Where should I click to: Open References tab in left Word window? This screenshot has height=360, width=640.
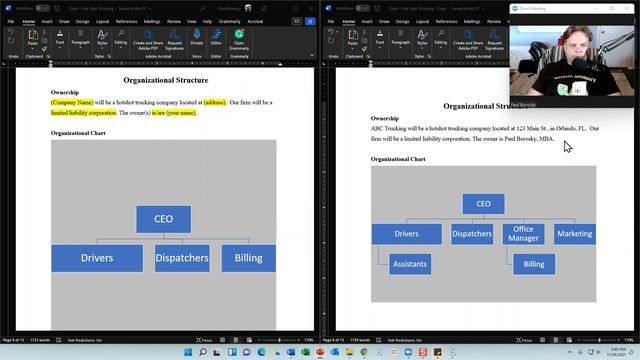point(126,21)
